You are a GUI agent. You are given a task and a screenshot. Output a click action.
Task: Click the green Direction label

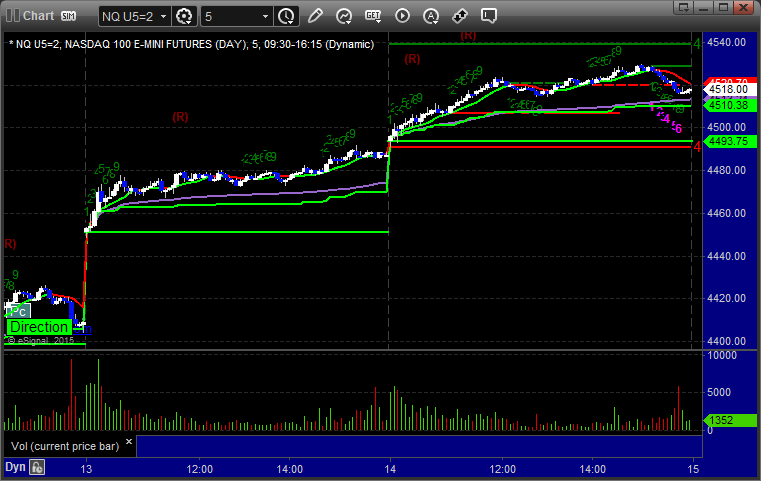[x=39, y=327]
